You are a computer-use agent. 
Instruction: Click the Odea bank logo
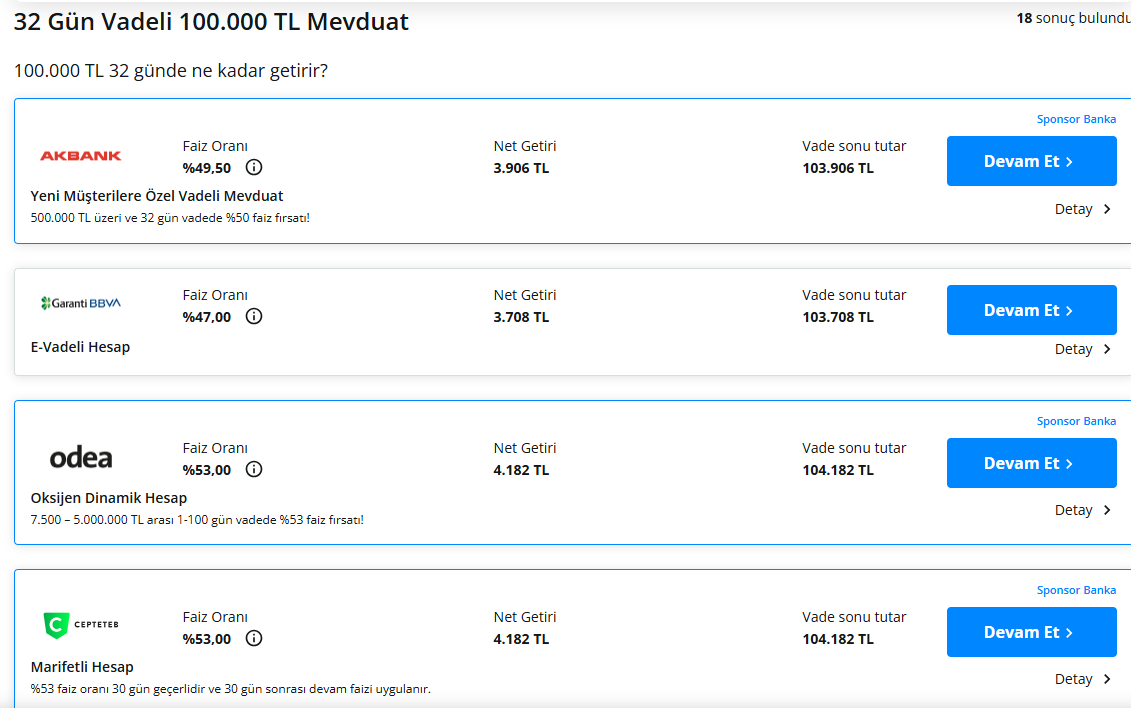(x=81, y=458)
